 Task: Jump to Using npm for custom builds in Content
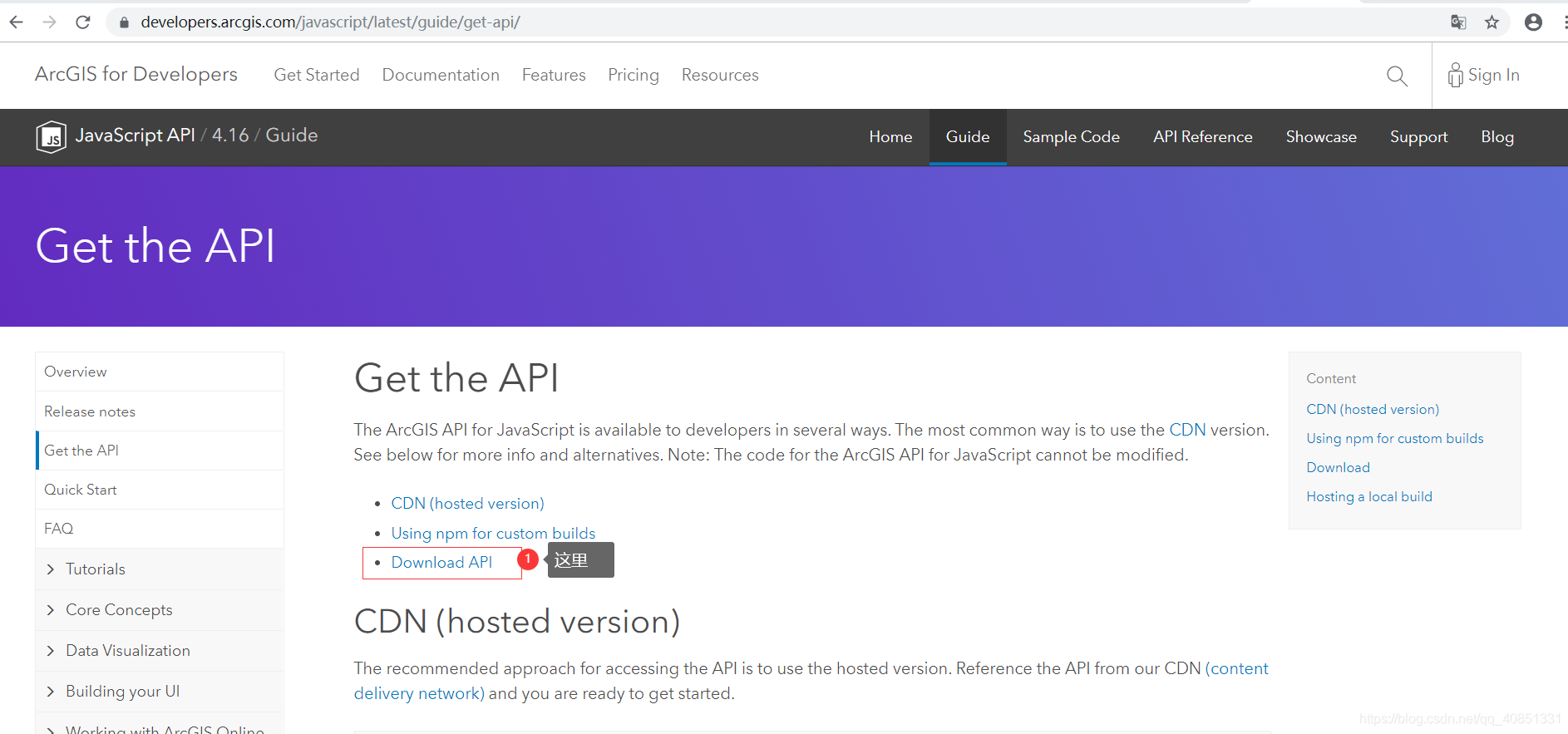[1394, 438]
